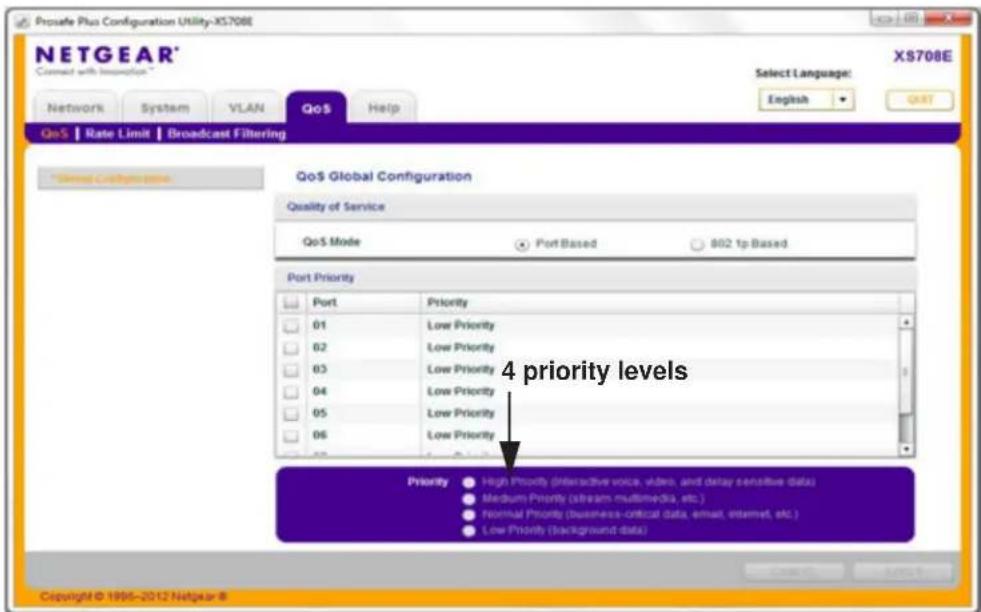Choose Port Based QoS mode
The width and height of the screenshot is (981, 612).
(521, 245)
